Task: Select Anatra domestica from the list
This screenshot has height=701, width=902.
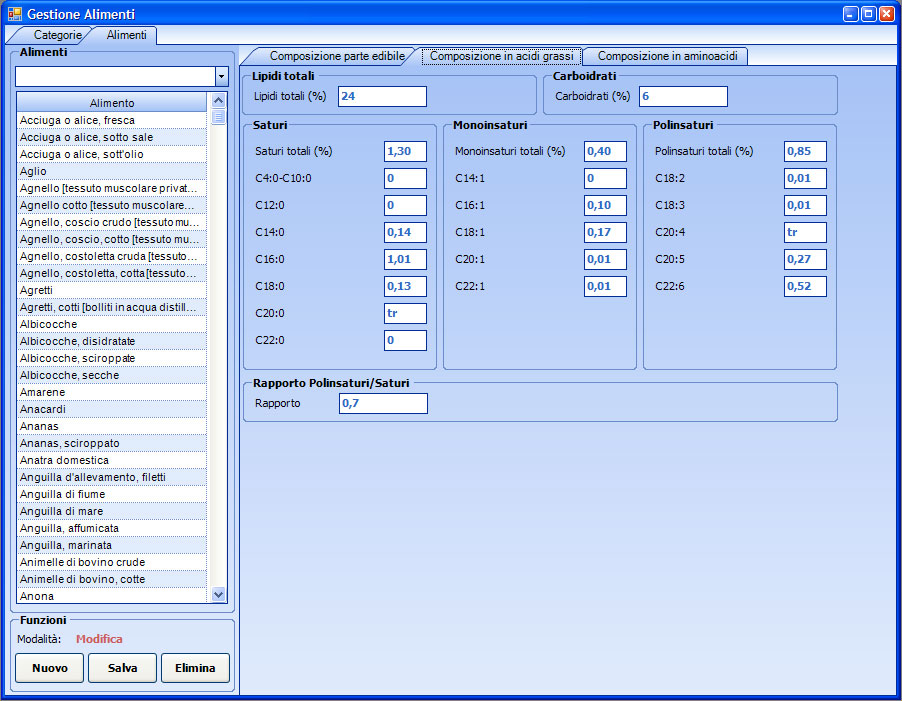Action: [110, 460]
